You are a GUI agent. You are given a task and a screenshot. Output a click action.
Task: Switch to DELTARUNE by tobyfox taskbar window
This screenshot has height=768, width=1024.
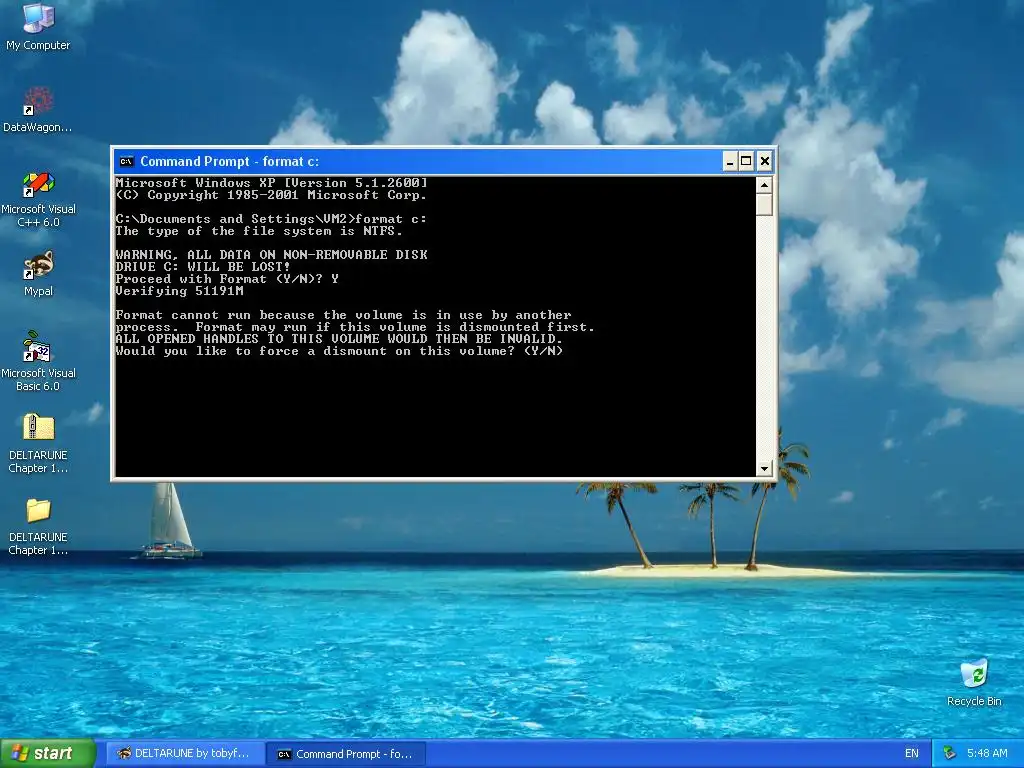point(184,754)
